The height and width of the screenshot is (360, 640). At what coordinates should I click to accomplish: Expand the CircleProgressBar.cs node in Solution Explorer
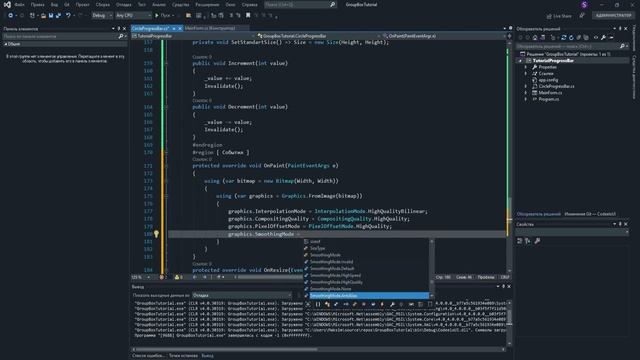[526, 86]
